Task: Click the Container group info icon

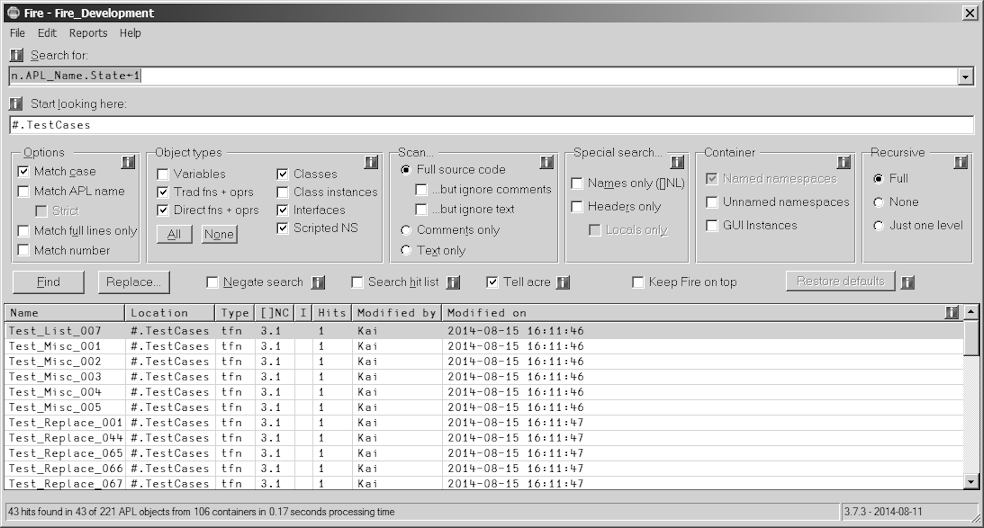Action: point(844,163)
